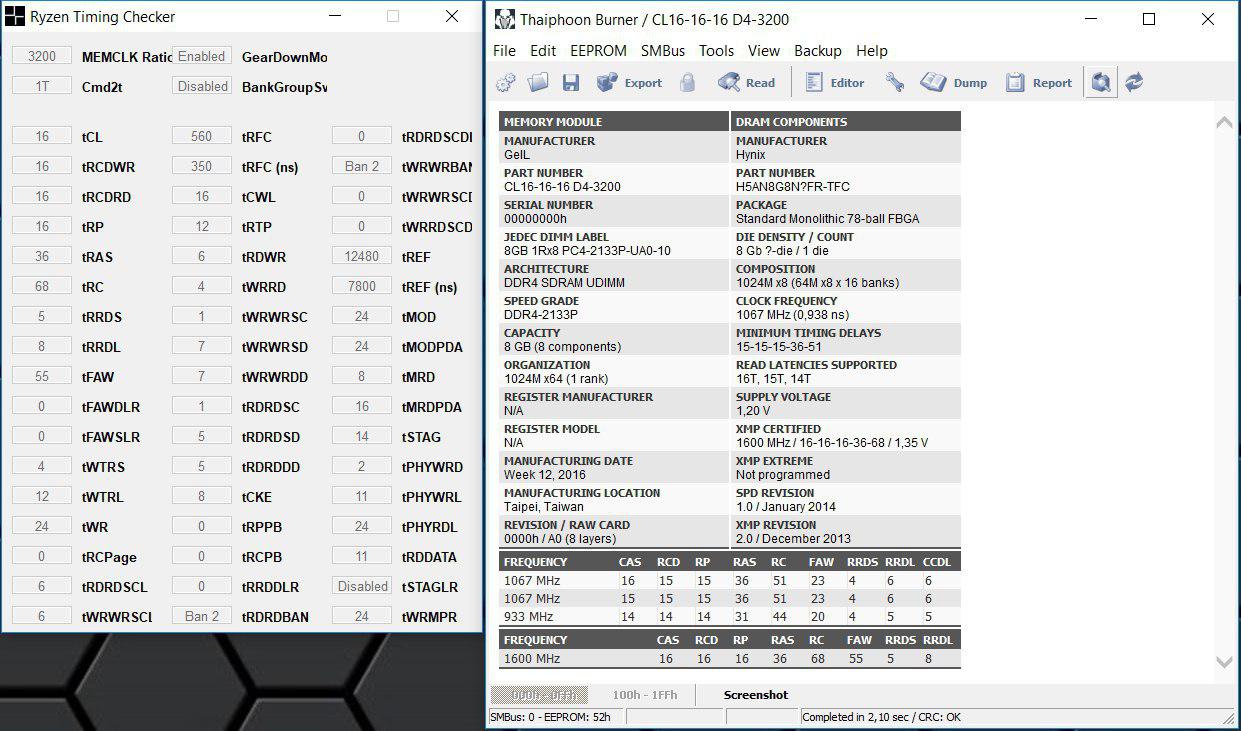This screenshot has height=731, width=1241.
Task: Click the Week 12, 2016 manufacturing date
Action: (x=544, y=475)
